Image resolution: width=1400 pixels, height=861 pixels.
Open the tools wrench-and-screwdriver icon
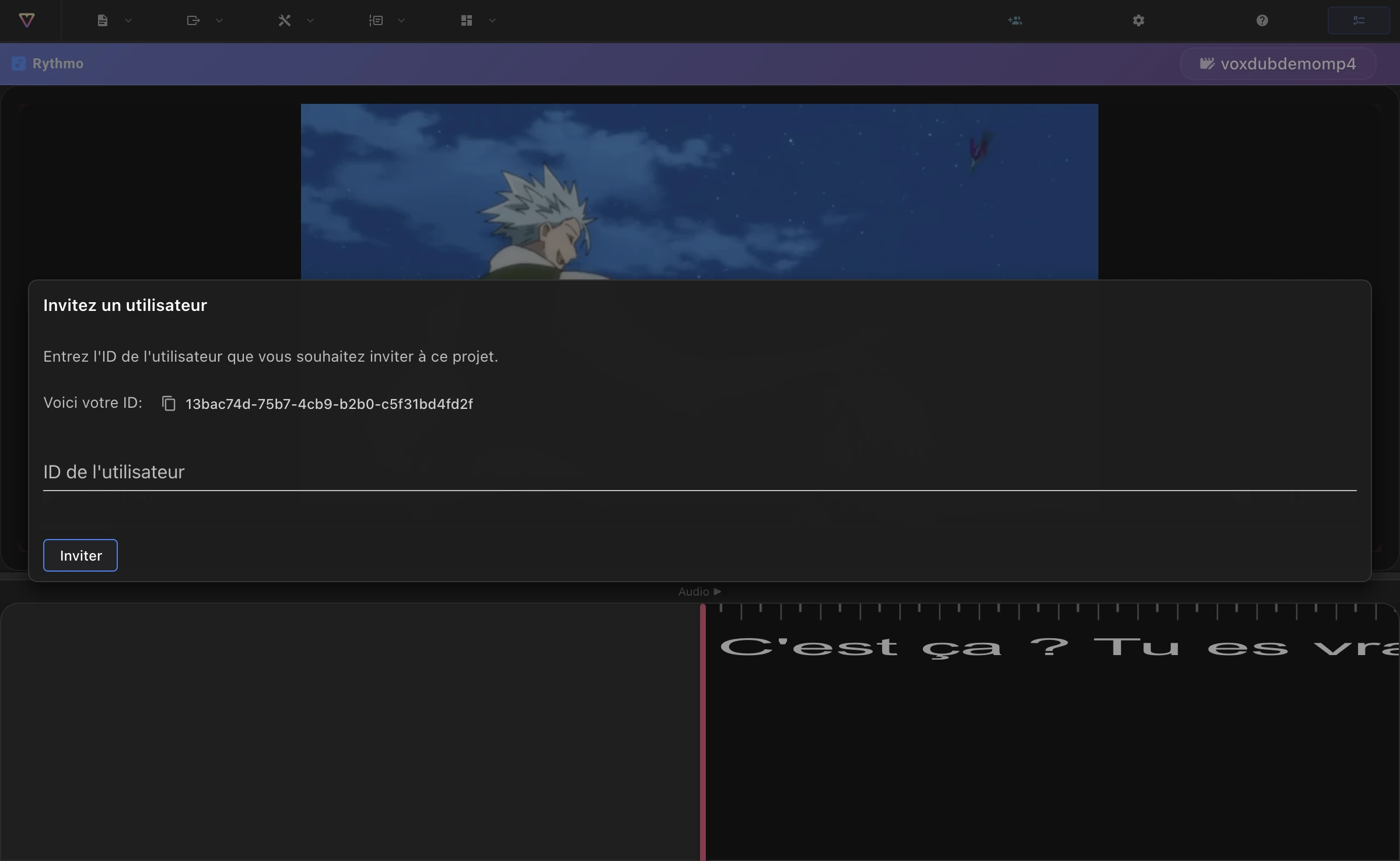pyautogui.click(x=284, y=20)
